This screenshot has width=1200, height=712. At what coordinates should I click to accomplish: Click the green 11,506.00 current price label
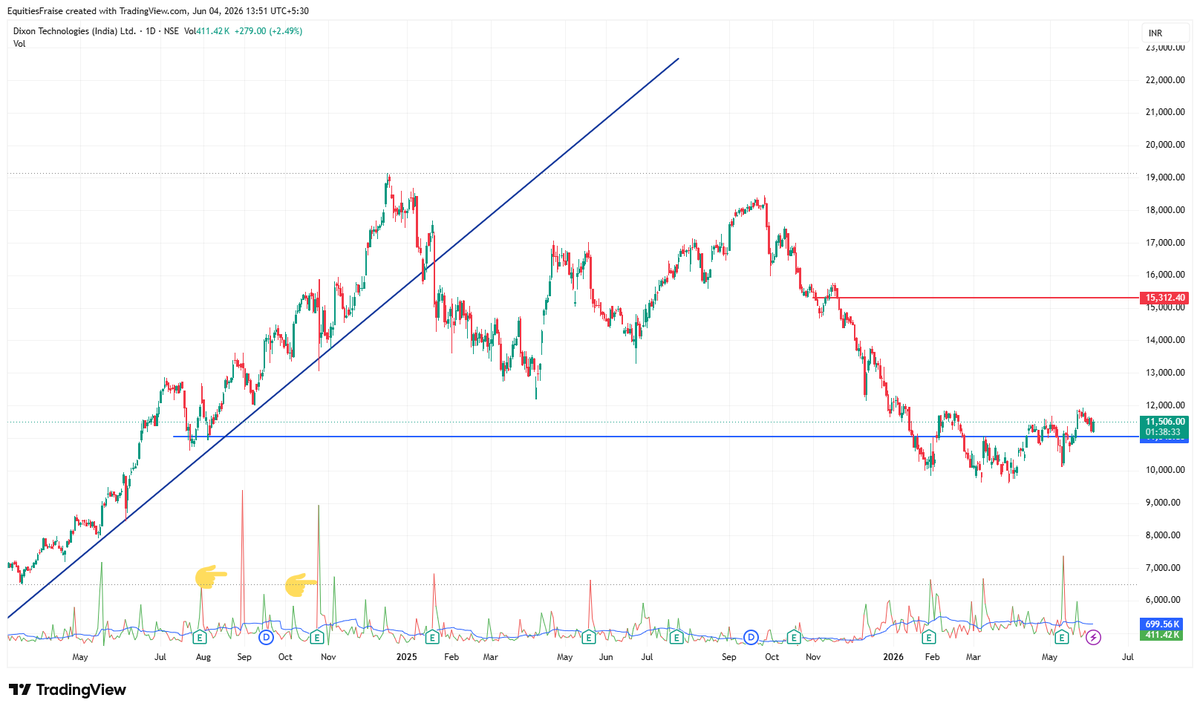click(x=1164, y=422)
